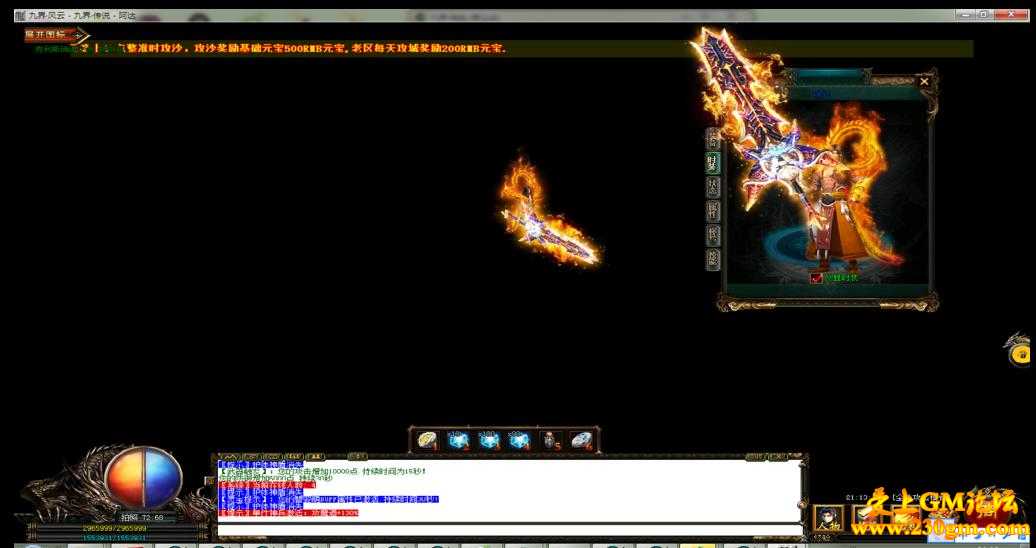
Task: Select the fifth chat channel tab
Action: click(316, 457)
